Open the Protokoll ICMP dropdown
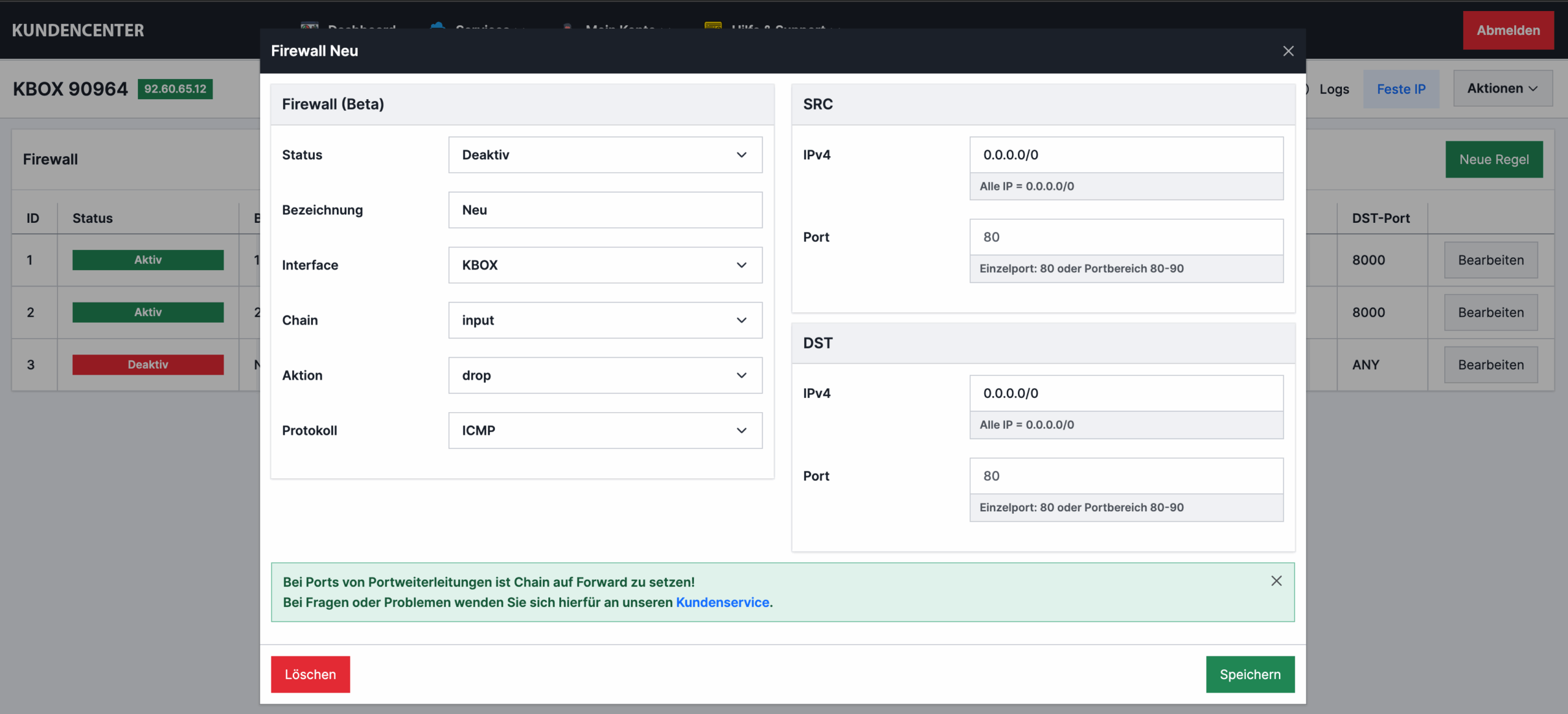 point(605,430)
